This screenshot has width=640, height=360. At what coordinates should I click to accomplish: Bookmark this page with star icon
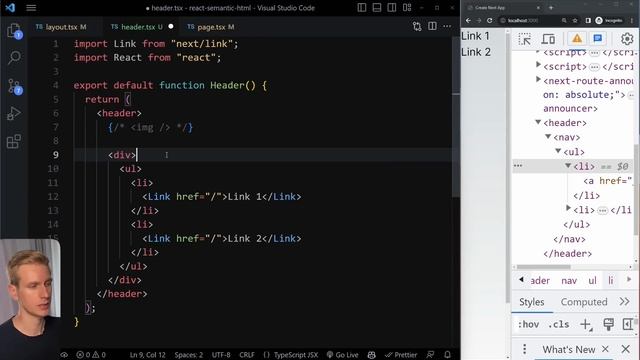pyautogui.click(x=575, y=20)
